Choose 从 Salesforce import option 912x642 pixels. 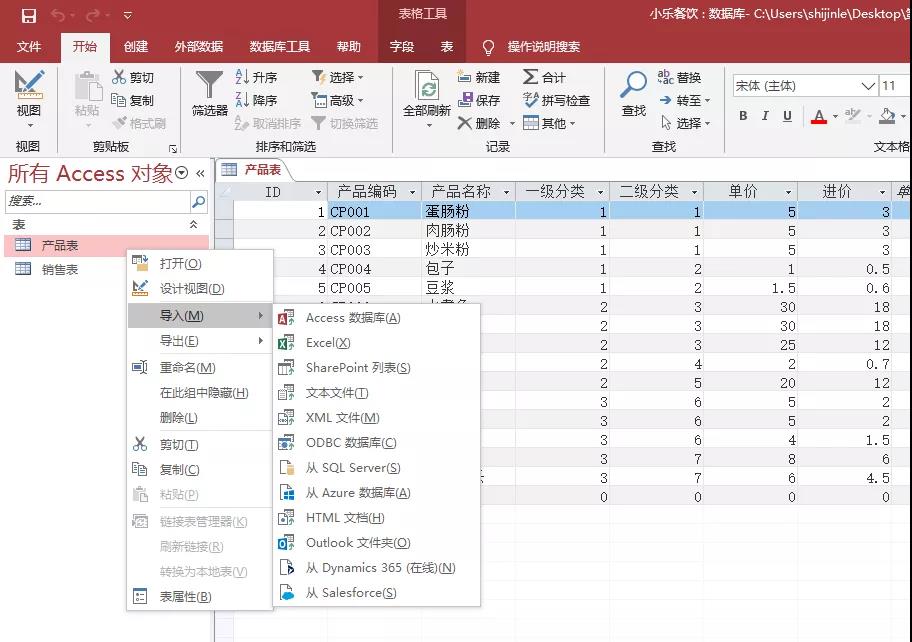(376, 593)
